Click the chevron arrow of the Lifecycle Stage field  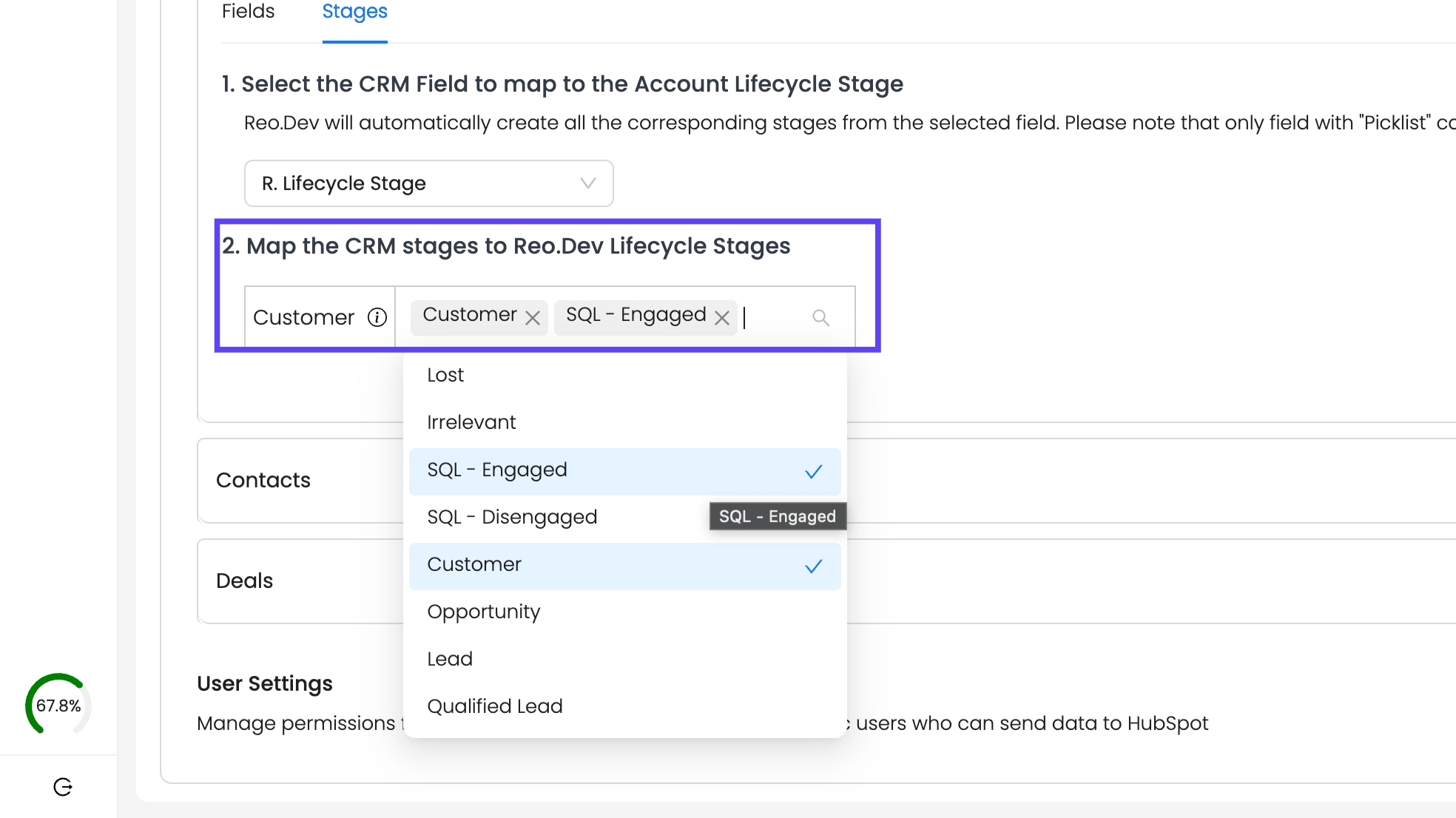point(588,183)
